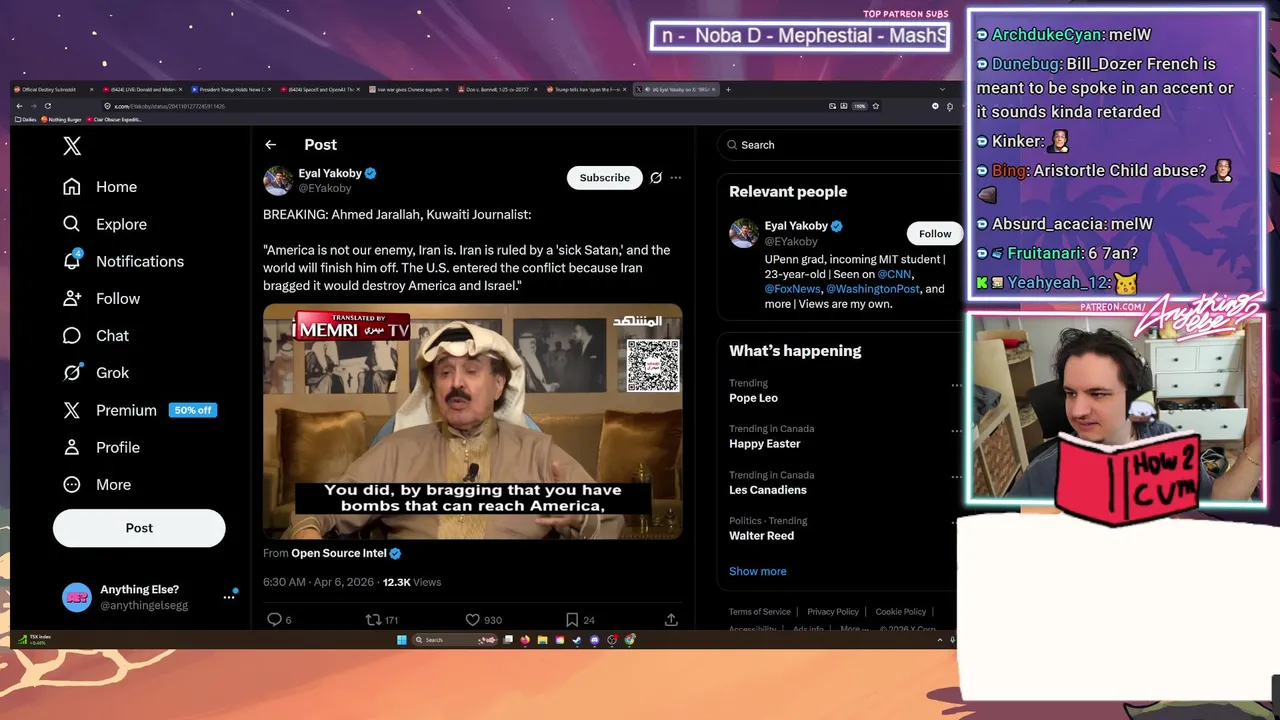
Task: Bookmark the post
Action: (x=571, y=620)
